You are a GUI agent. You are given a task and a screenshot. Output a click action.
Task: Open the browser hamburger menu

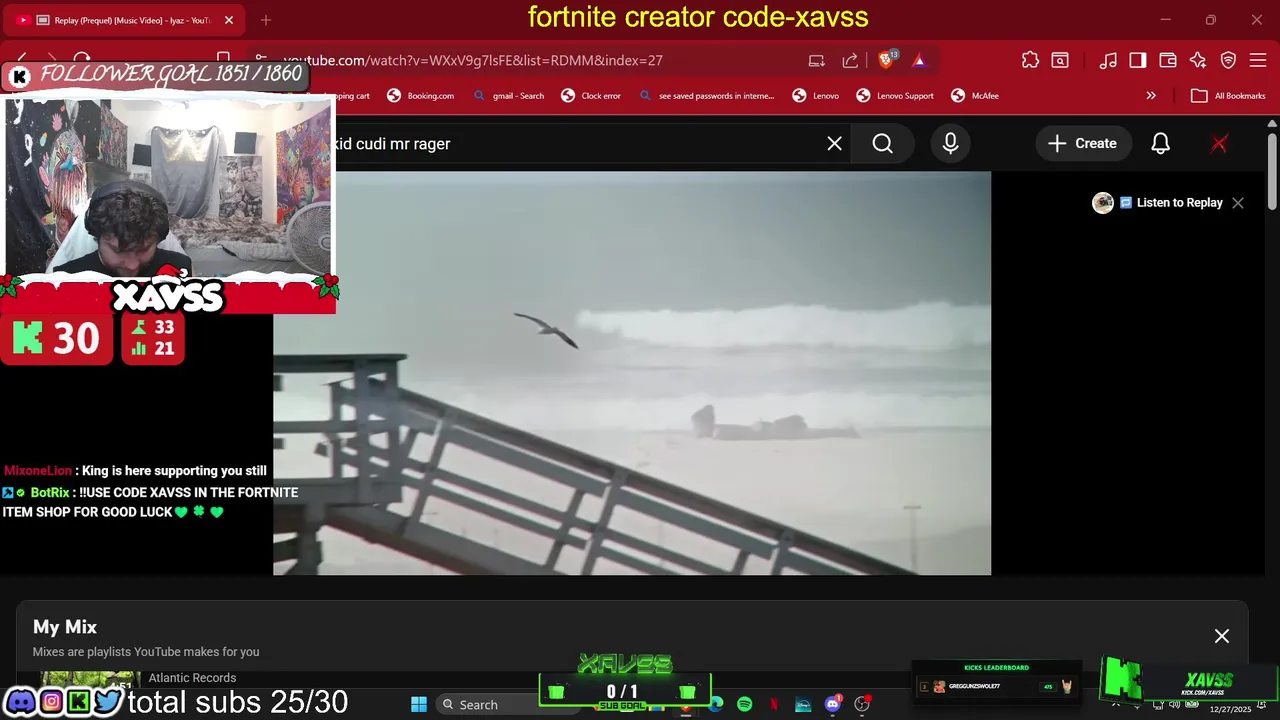(x=1258, y=60)
